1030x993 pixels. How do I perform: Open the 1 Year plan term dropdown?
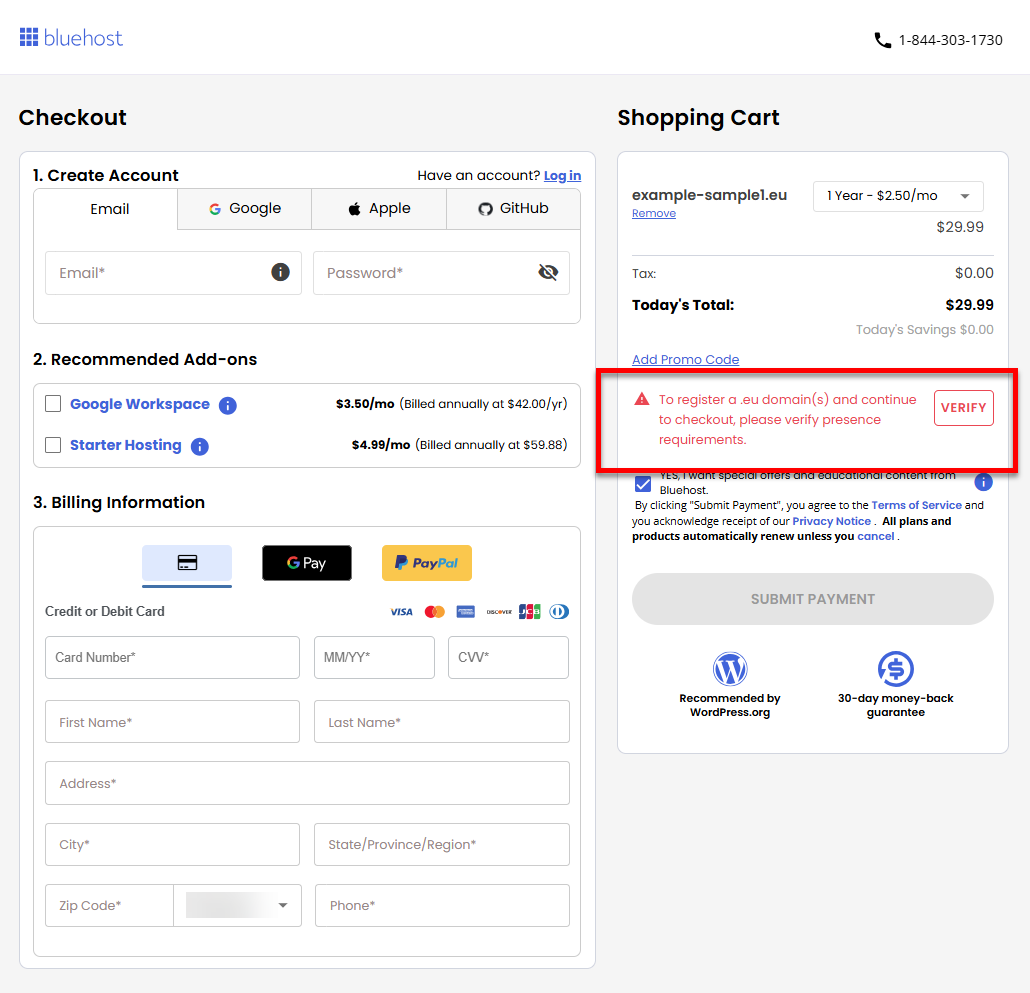coord(898,196)
